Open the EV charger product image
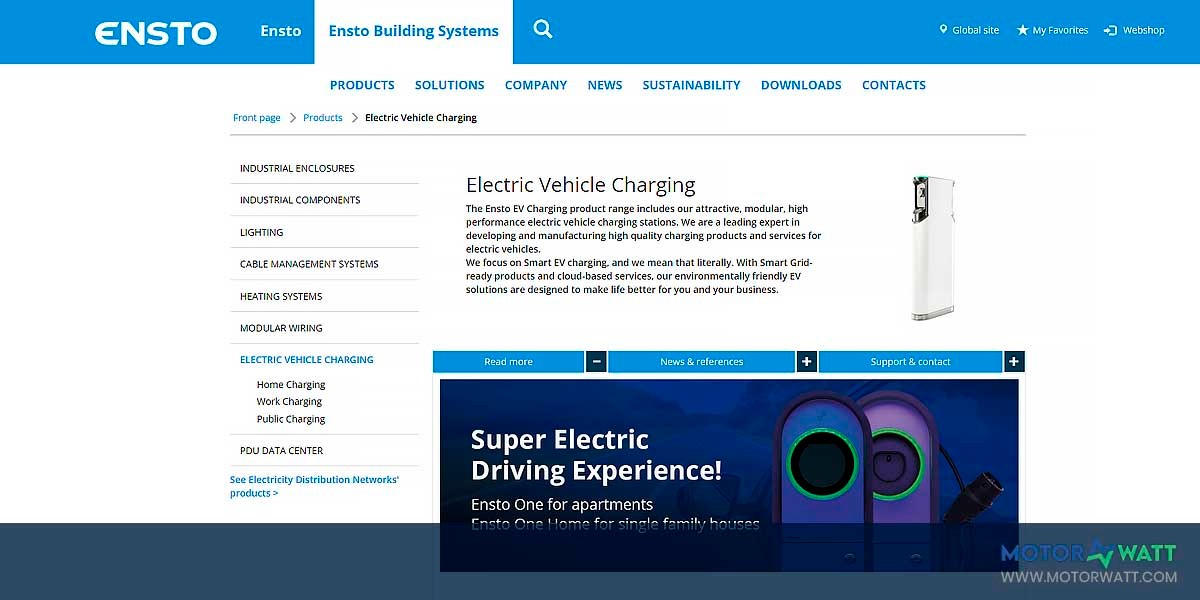 pos(934,245)
